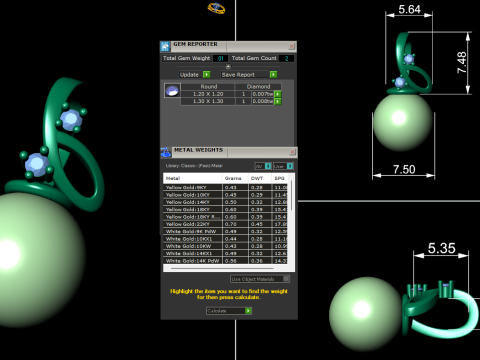The width and height of the screenshot is (480, 360).
Task: Close the Gem Reporter panel
Action: (292, 46)
